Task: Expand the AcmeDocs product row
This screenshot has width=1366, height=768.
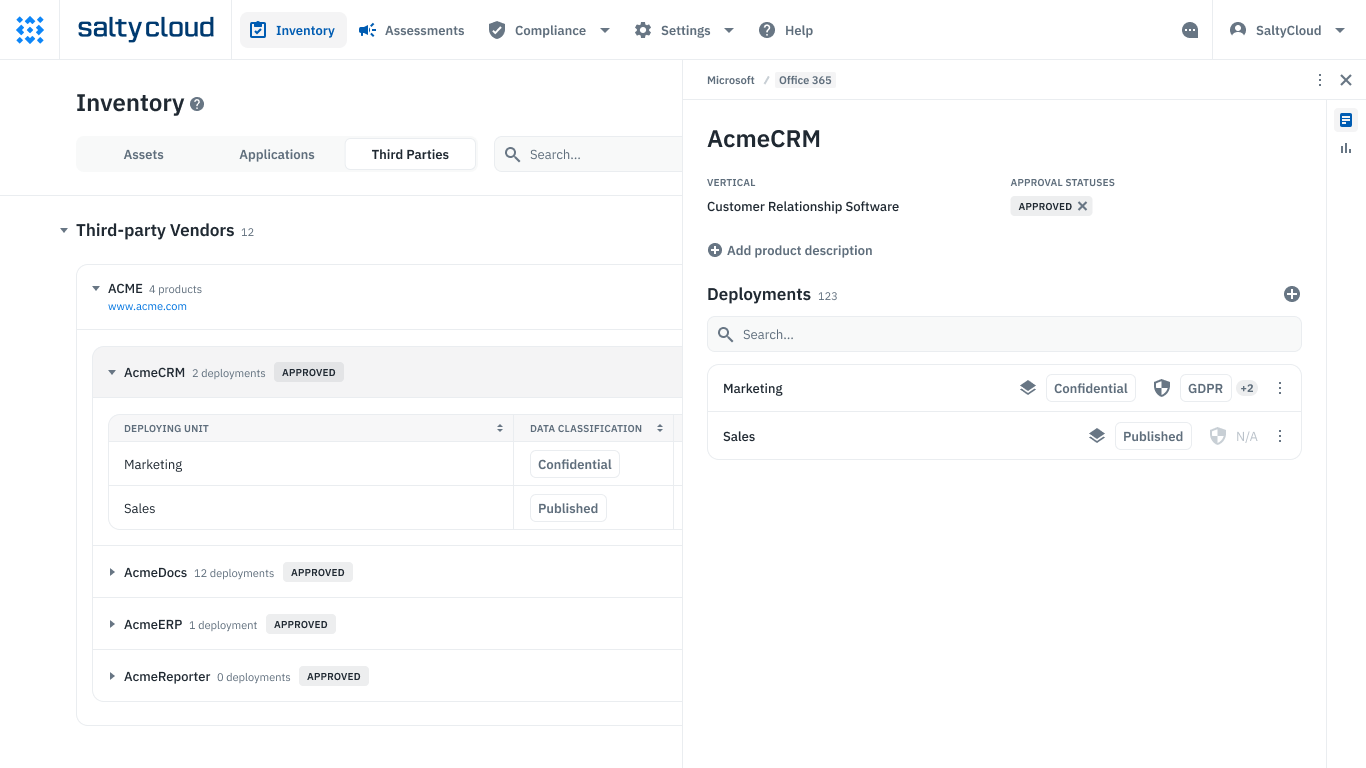Action: tap(112, 573)
